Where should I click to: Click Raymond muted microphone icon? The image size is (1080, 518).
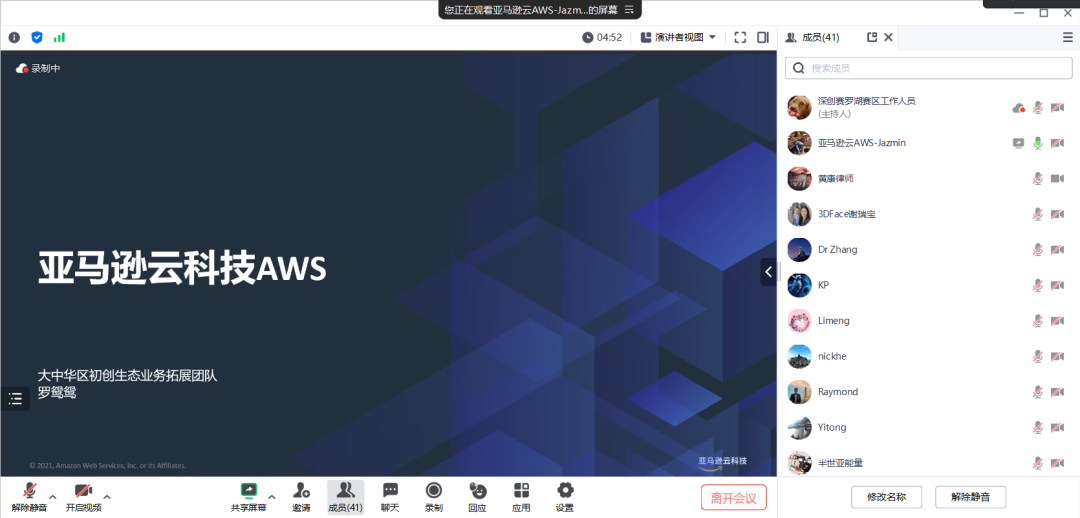point(1037,391)
